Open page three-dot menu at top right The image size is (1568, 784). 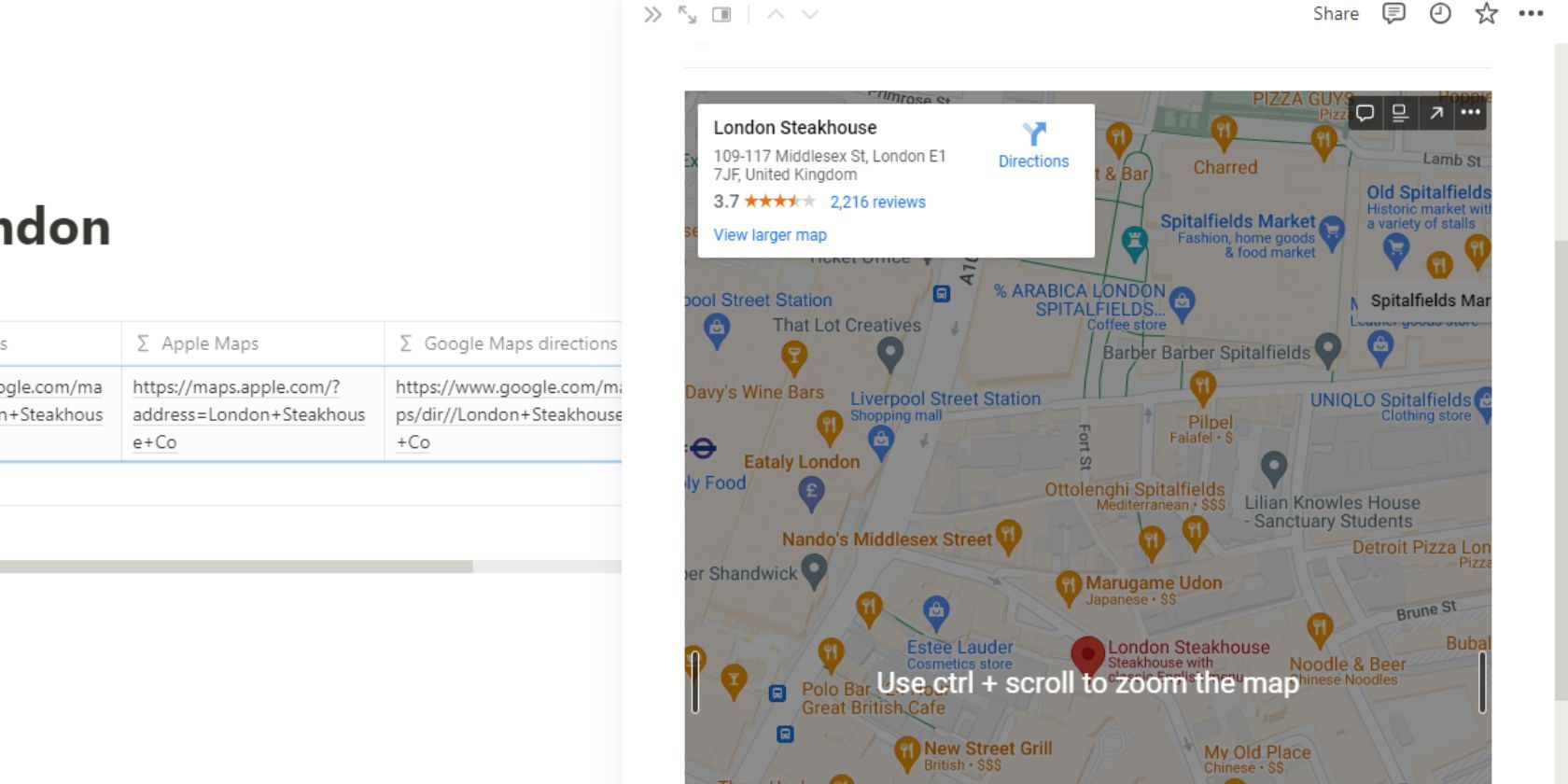click(1531, 14)
